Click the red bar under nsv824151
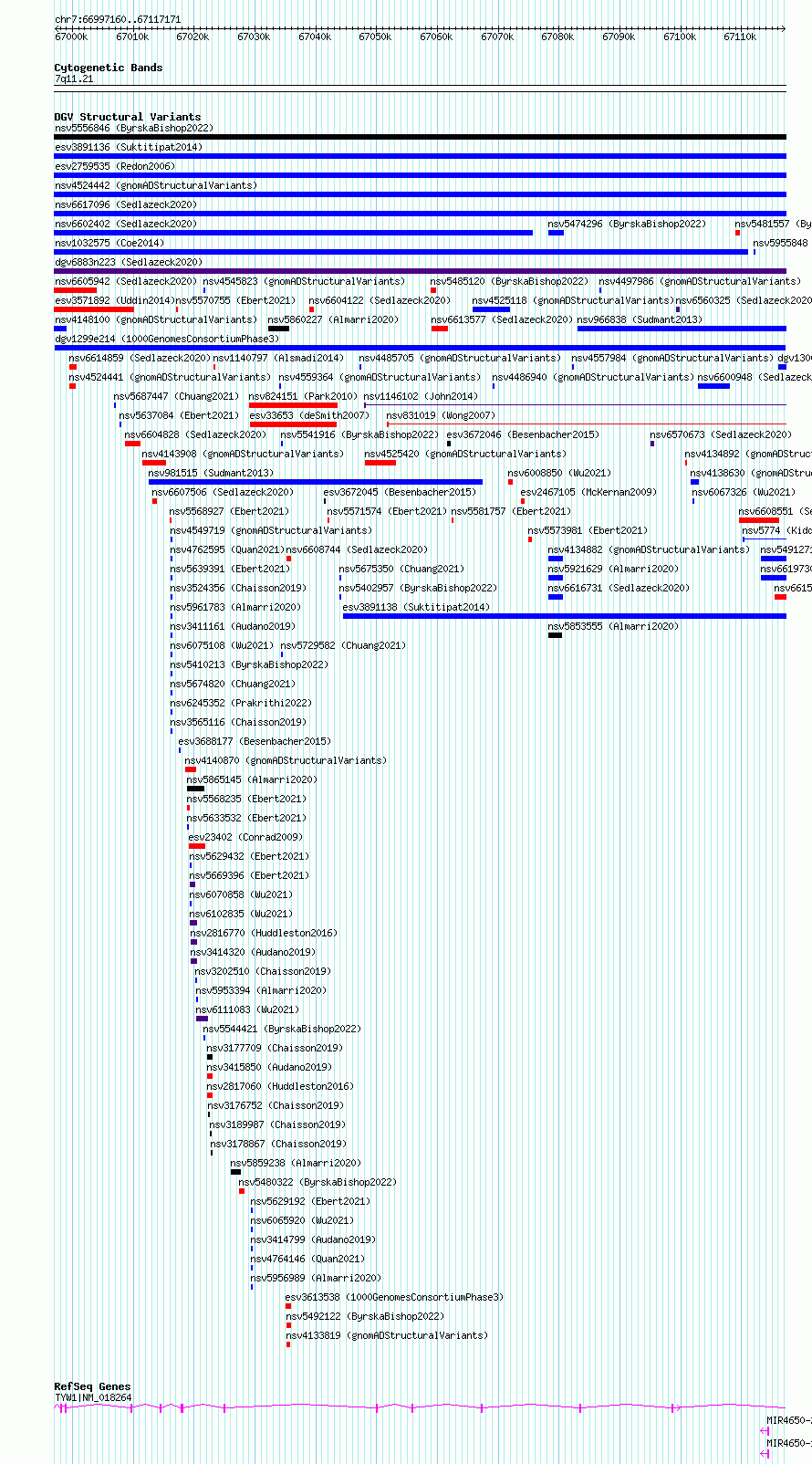The height and width of the screenshot is (1464, 812). tap(293, 405)
